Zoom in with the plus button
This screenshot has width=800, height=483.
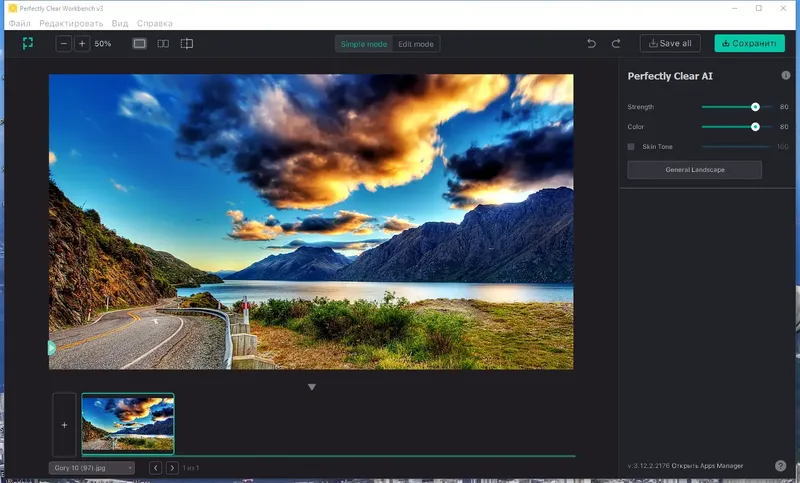pyautogui.click(x=82, y=44)
